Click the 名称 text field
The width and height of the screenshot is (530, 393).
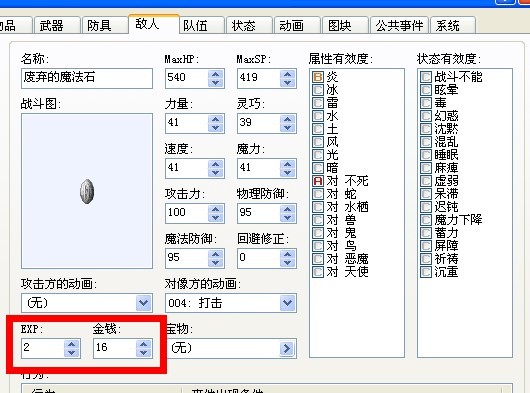(x=87, y=78)
